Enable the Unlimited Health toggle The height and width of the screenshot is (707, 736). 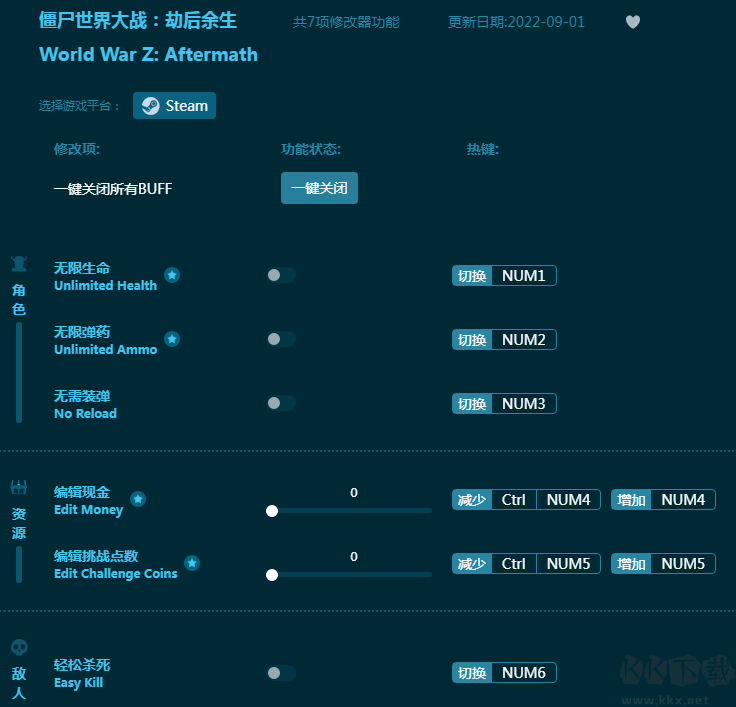281,275
